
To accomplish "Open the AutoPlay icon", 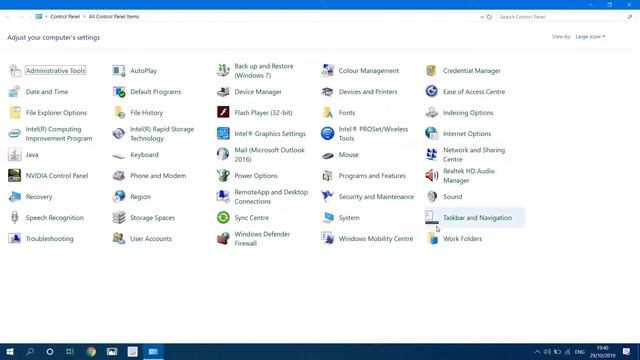I will [x=119, y=71].
